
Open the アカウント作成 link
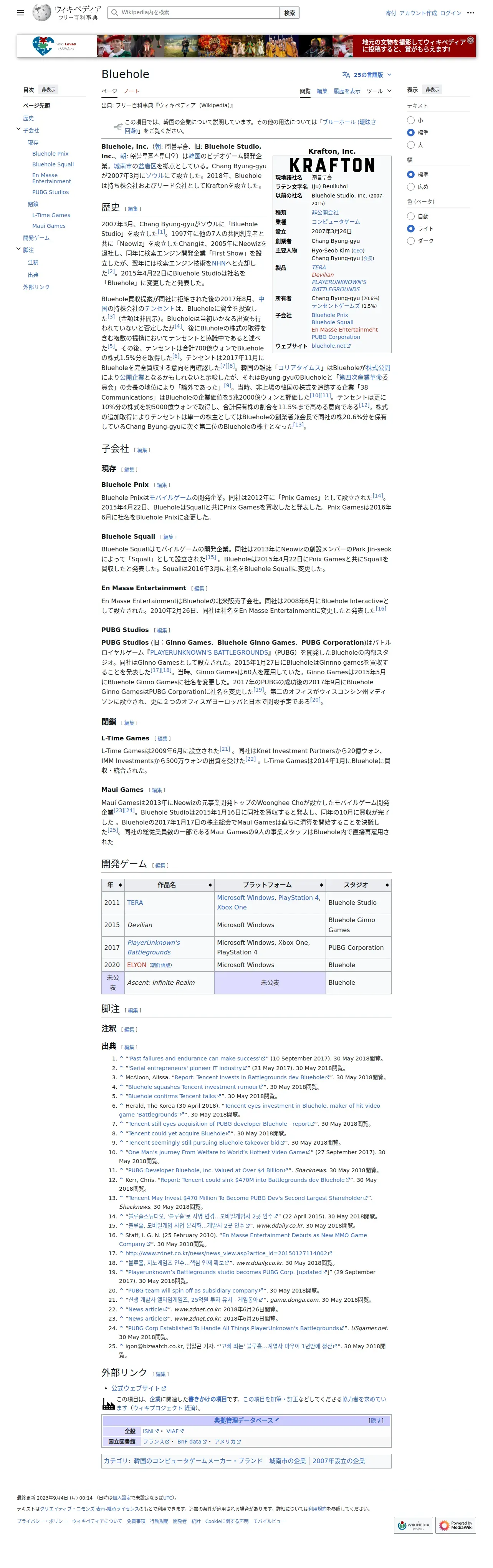click(x=418, y=13)
